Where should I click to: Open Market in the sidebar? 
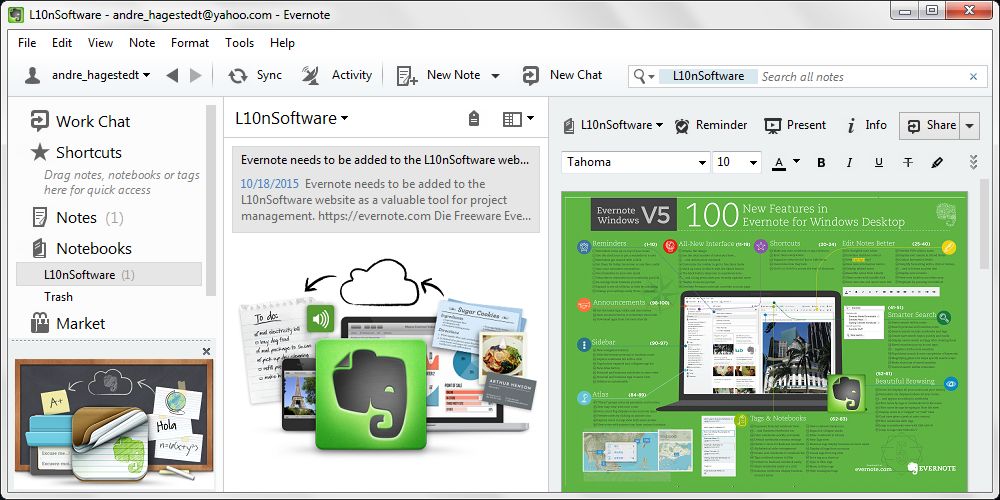pyautogui.click(x=68, y=323)
